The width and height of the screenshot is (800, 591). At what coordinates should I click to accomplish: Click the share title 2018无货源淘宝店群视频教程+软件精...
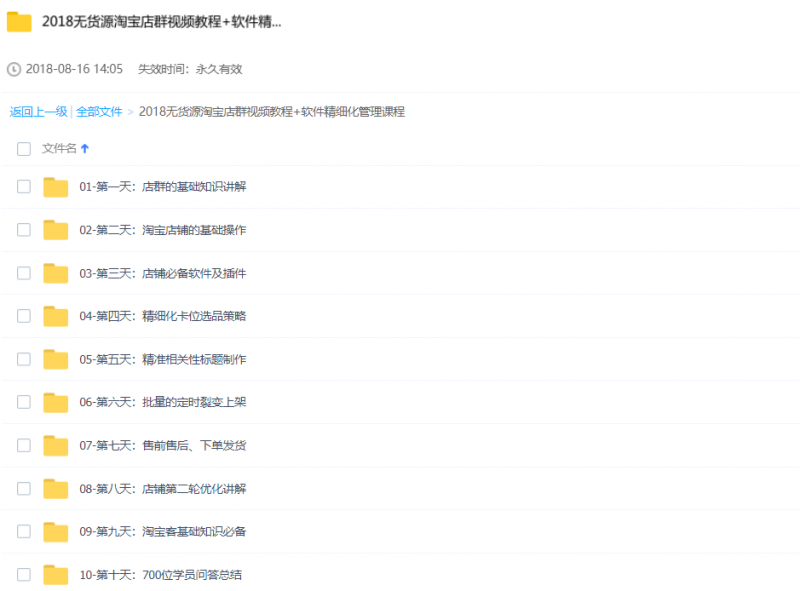coord(162,22)
